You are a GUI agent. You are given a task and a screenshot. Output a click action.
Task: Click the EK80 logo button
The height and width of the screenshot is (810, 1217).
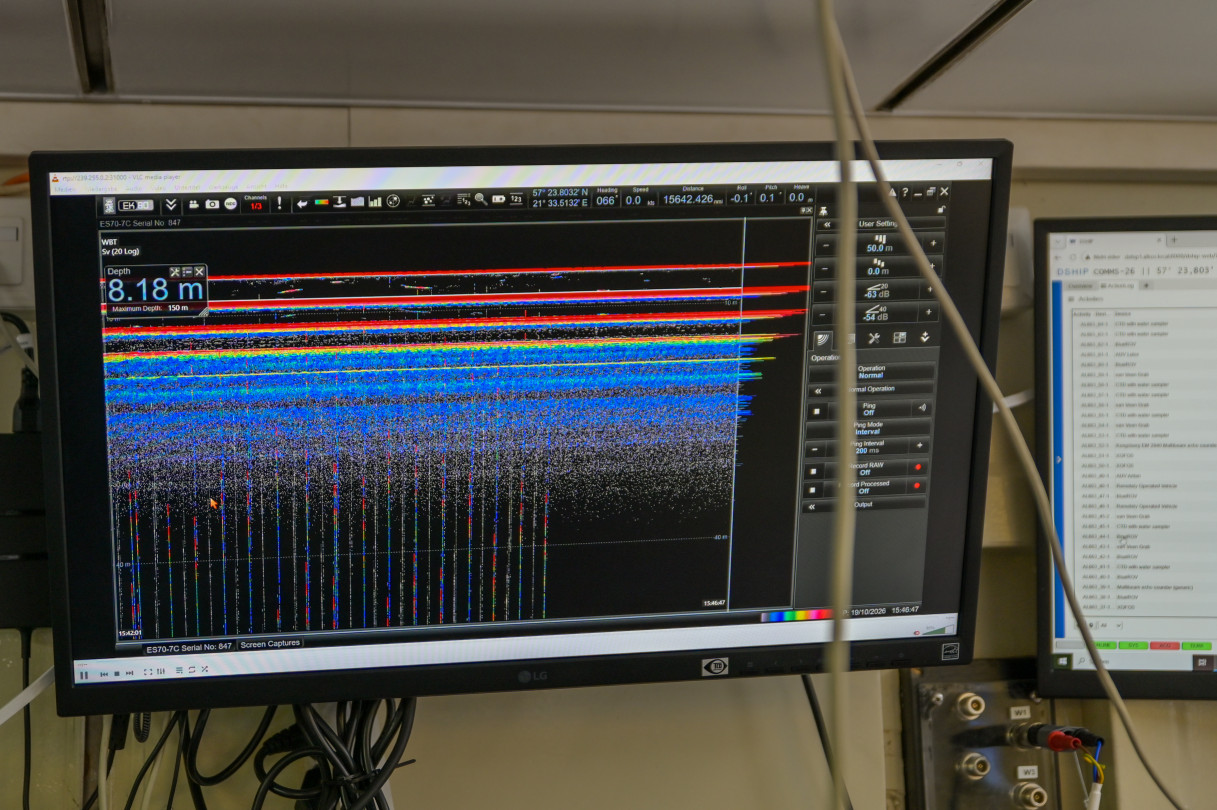coord(135,205)
